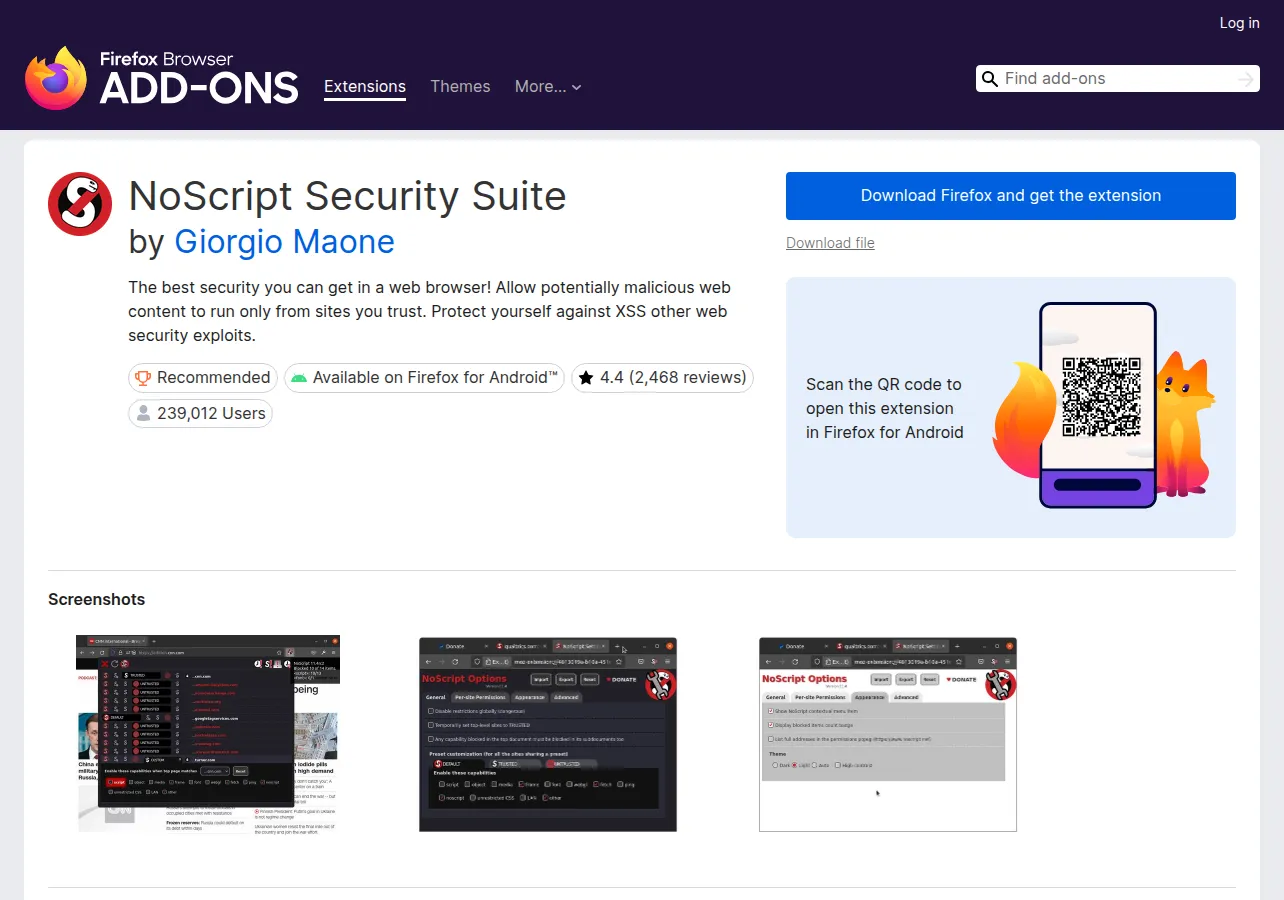The width and height of the screenshot is (1284, 900).
Task: Open the dark NoScript Options screenshot
Action: point(548,734)
